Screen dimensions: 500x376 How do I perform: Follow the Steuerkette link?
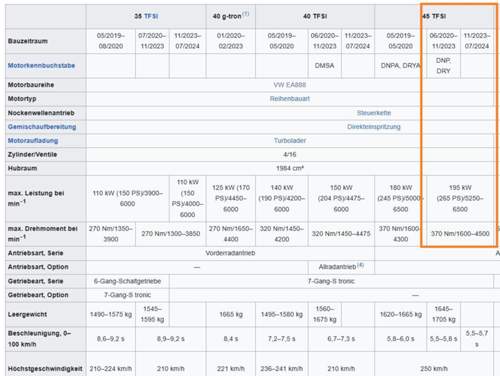click(x=374, y=113)
